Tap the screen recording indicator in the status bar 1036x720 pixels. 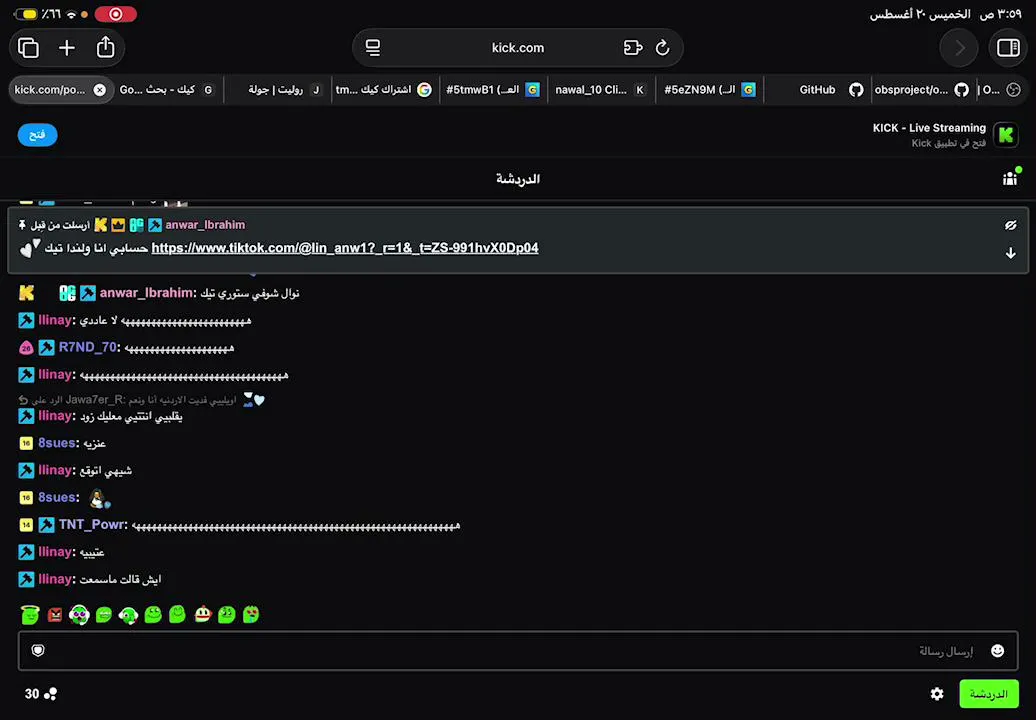[x=116, y=14]
